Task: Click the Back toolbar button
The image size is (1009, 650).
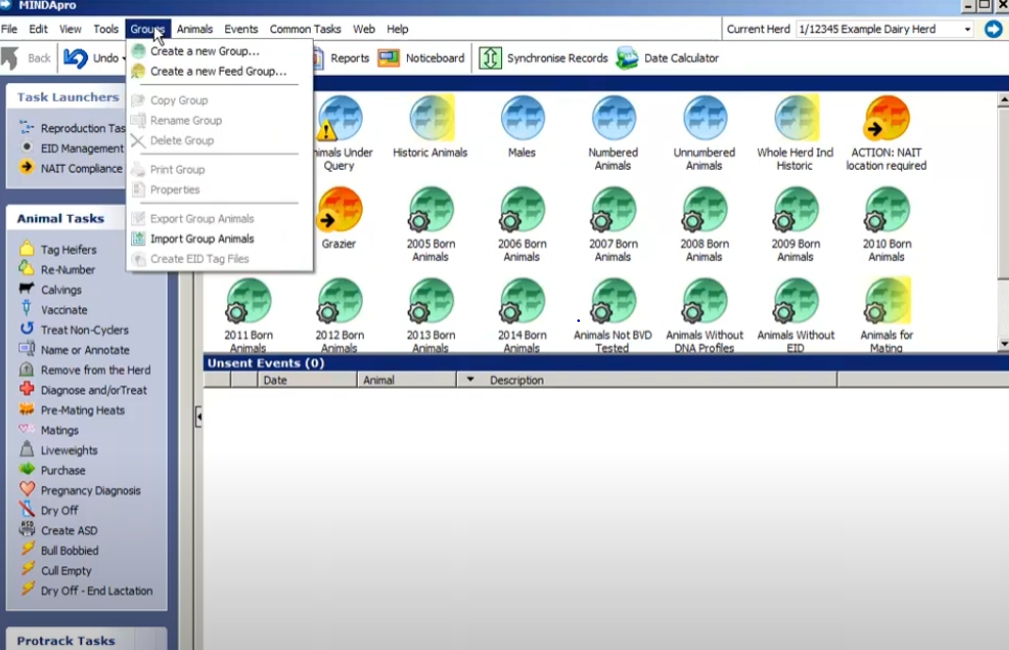Action: 26,59
